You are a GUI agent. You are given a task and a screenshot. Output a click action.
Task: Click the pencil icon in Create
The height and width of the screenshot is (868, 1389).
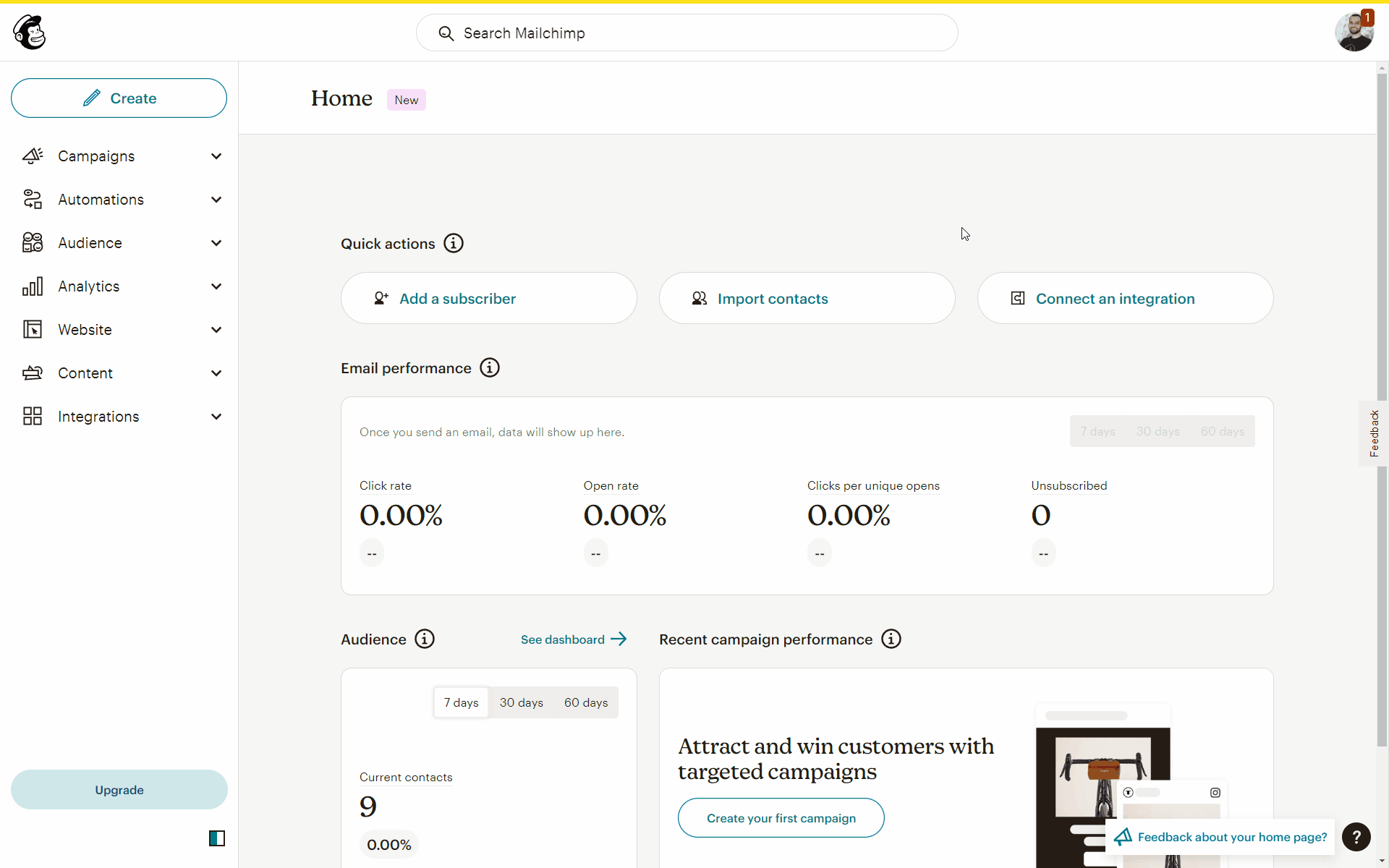coord(92,98)
